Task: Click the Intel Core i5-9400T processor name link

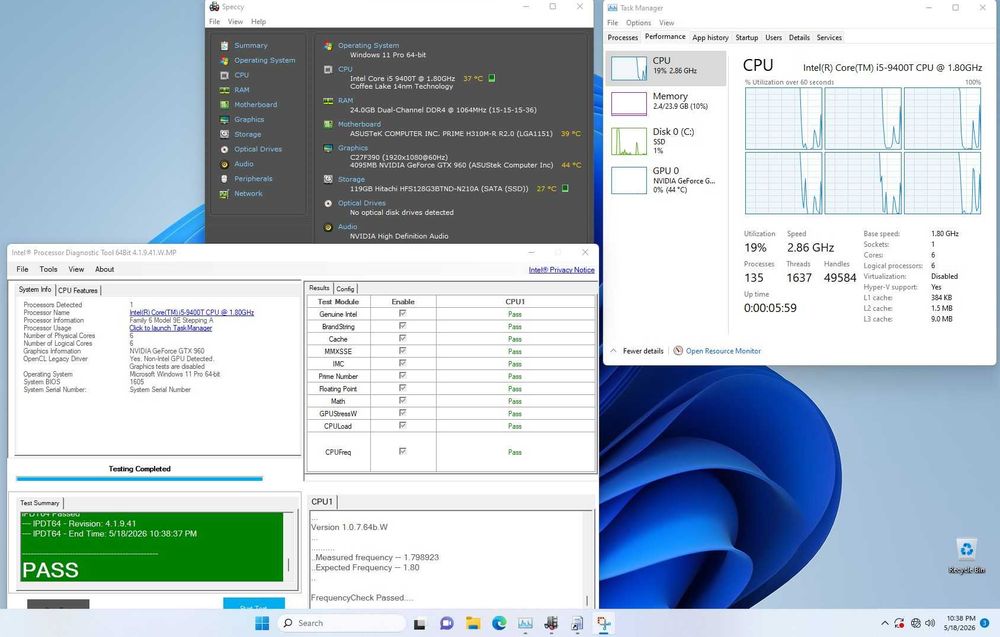Action: coord(191,312)
